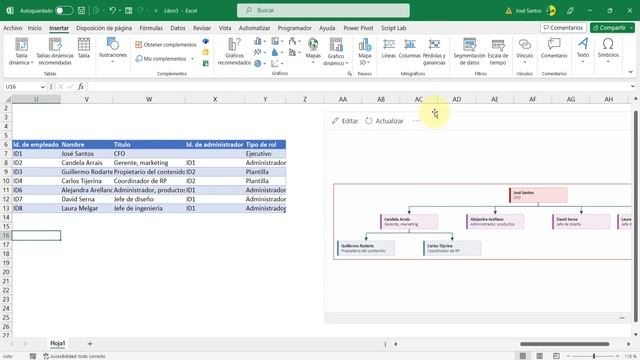Collapse the ribbon with the chevron
This screenshot has height=360, width=640.
pyautogui.click(x=631, y=72)
